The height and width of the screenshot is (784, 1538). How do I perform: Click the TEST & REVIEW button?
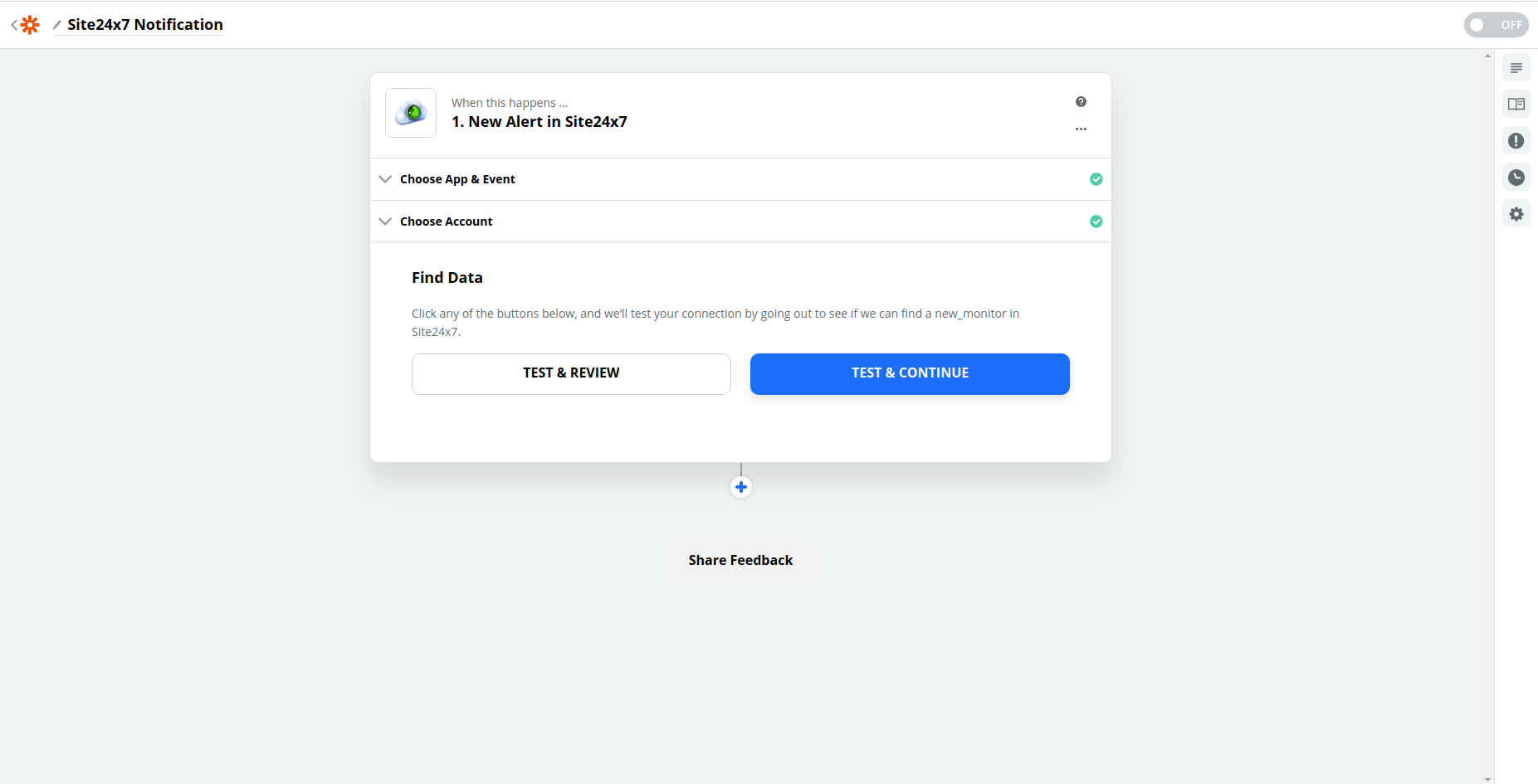click(x=571, y=373)
